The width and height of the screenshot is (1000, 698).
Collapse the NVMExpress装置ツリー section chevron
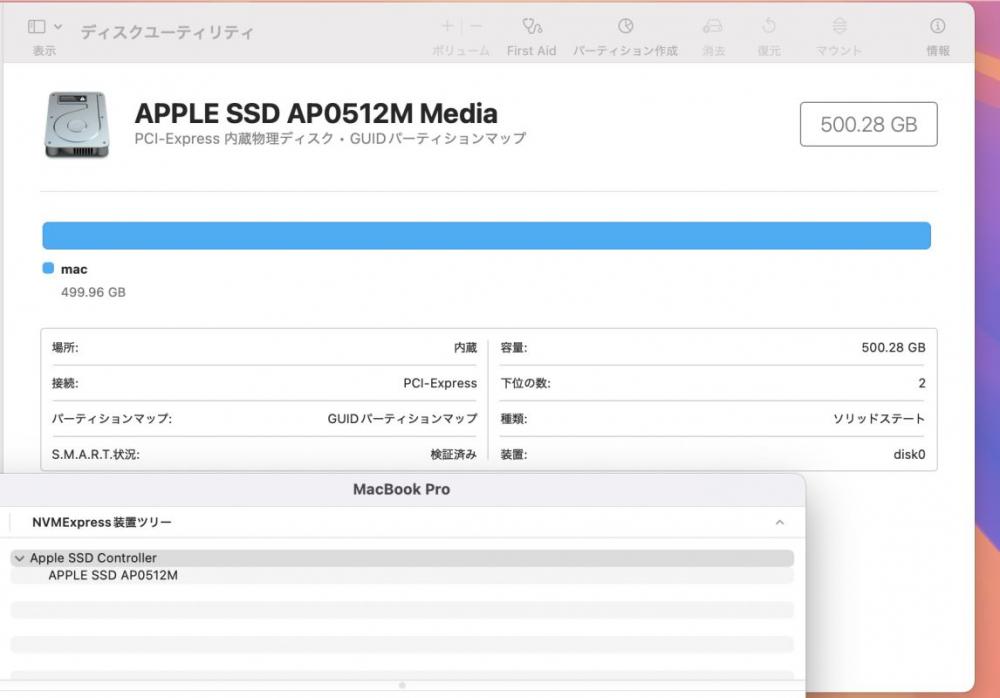click(779, 523)
